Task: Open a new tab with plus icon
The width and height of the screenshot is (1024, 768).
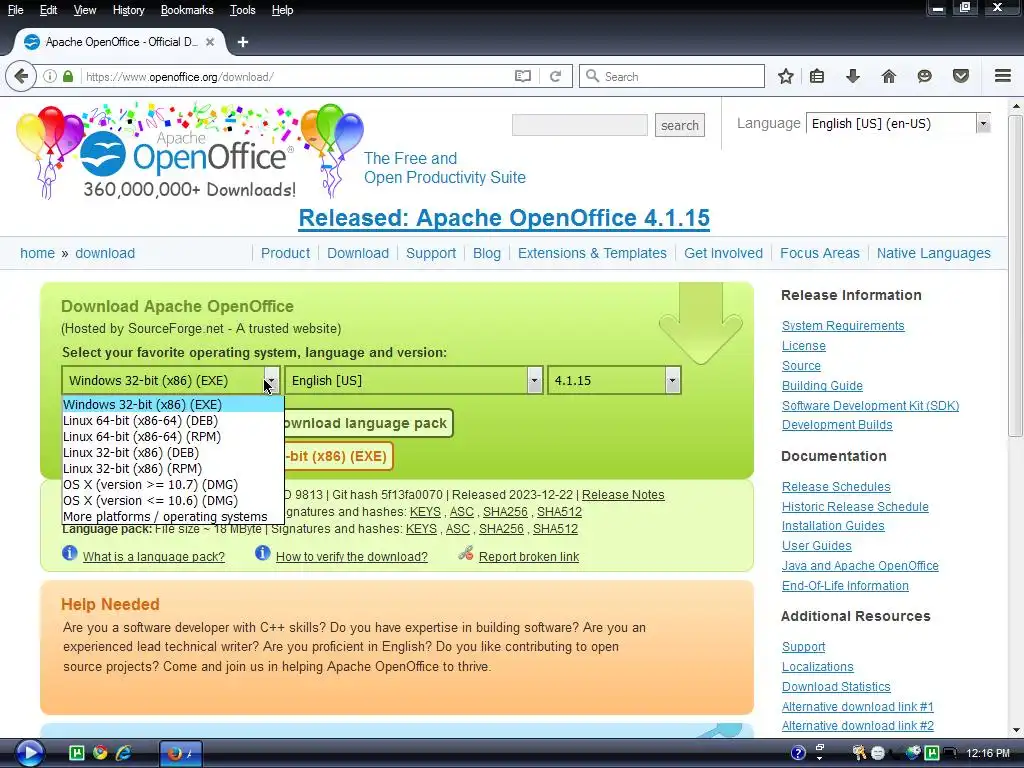Action: (243, 42)
